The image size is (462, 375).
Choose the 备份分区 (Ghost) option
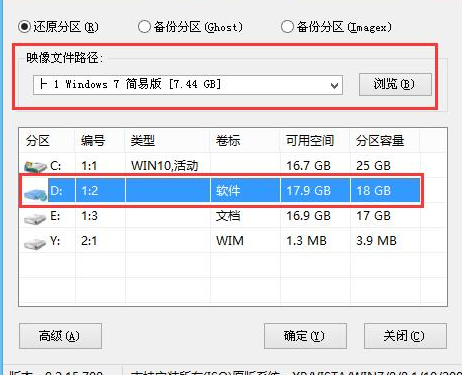144,27
